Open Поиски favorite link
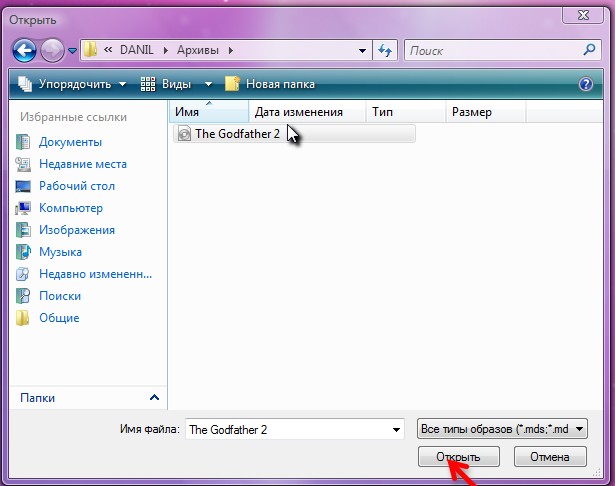The height and width of the screenshot is (486, 615). [60, 296]
